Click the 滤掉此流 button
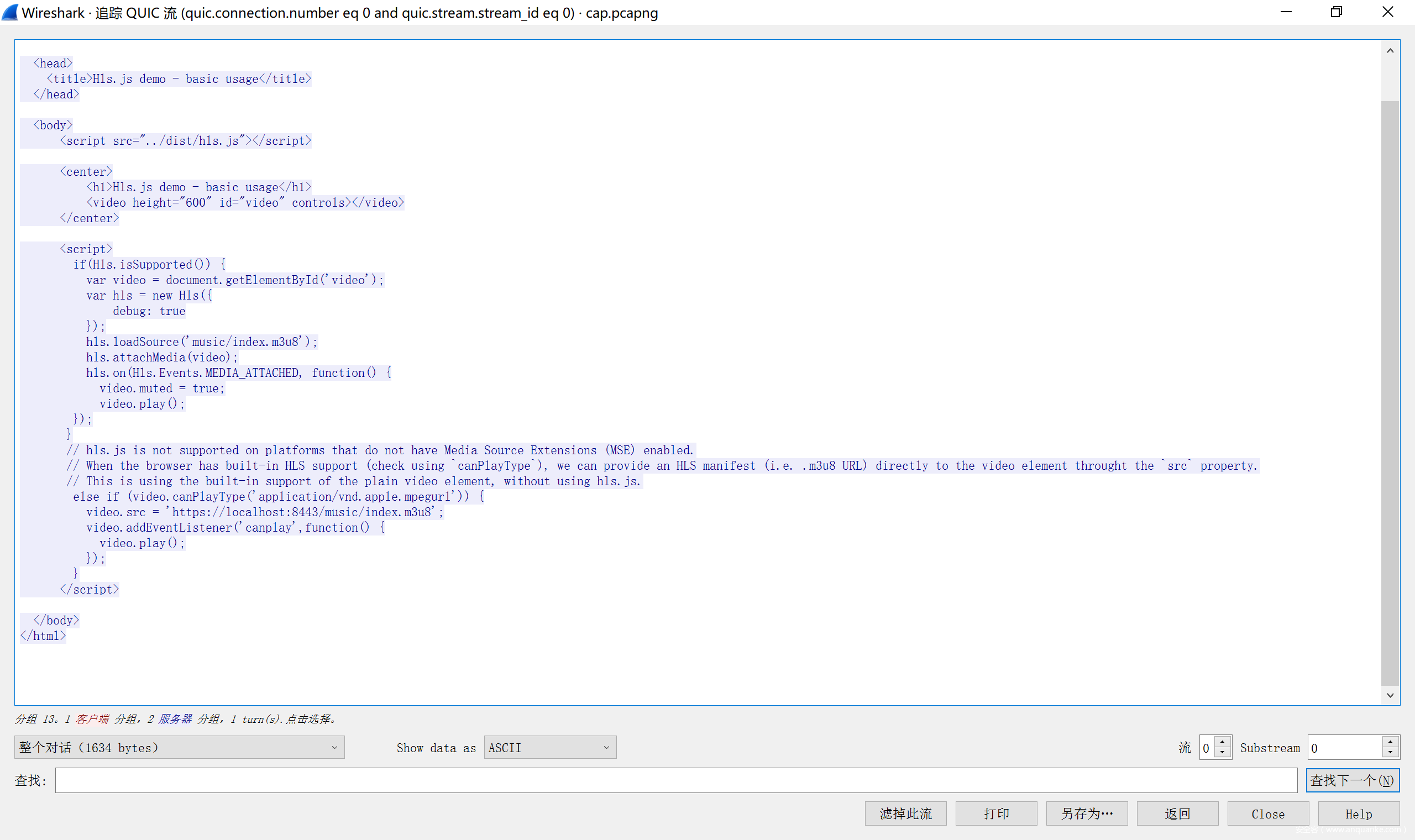Image resolution: width=1415 pixels, height=840 pixels. pos(905,814)
